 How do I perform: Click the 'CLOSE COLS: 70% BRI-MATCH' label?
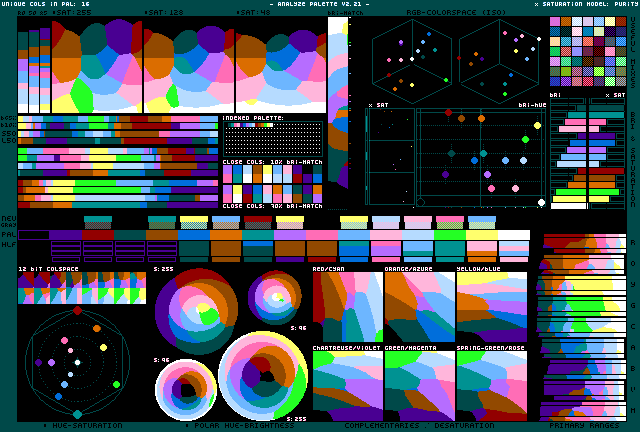click(273, 206)
